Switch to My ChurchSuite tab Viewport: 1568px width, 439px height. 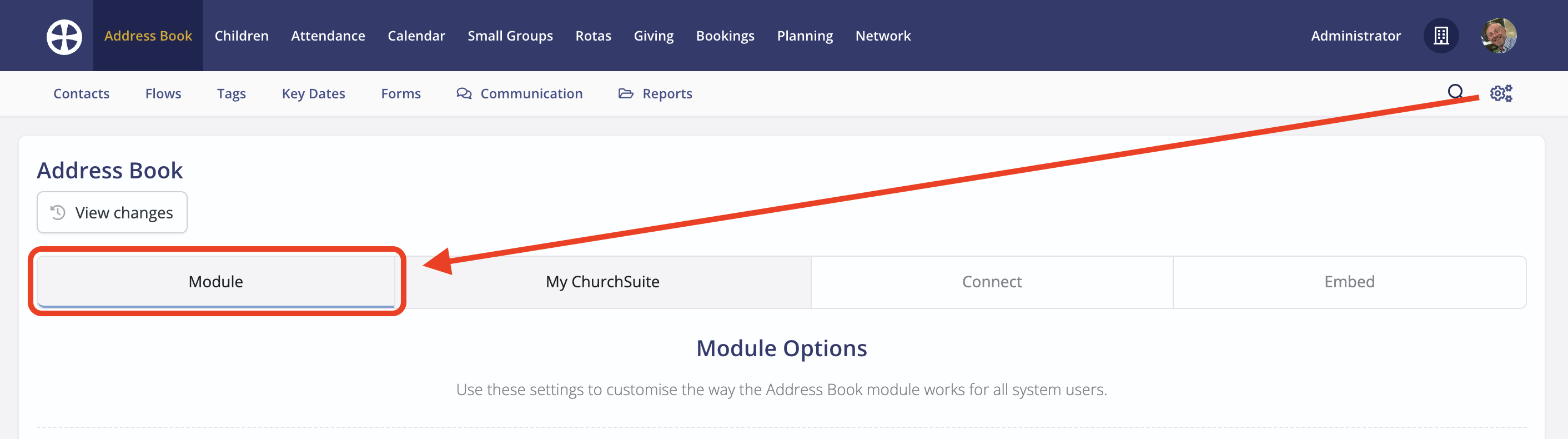coord(602,282)
